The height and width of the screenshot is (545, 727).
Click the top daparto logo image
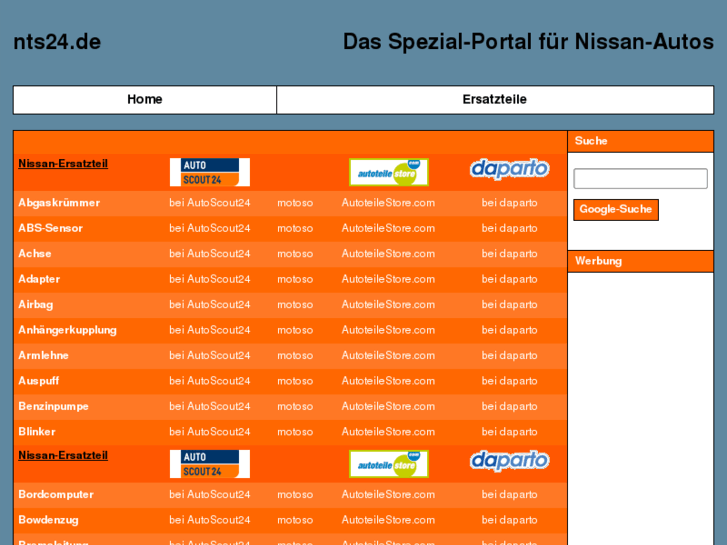point(510,169)
